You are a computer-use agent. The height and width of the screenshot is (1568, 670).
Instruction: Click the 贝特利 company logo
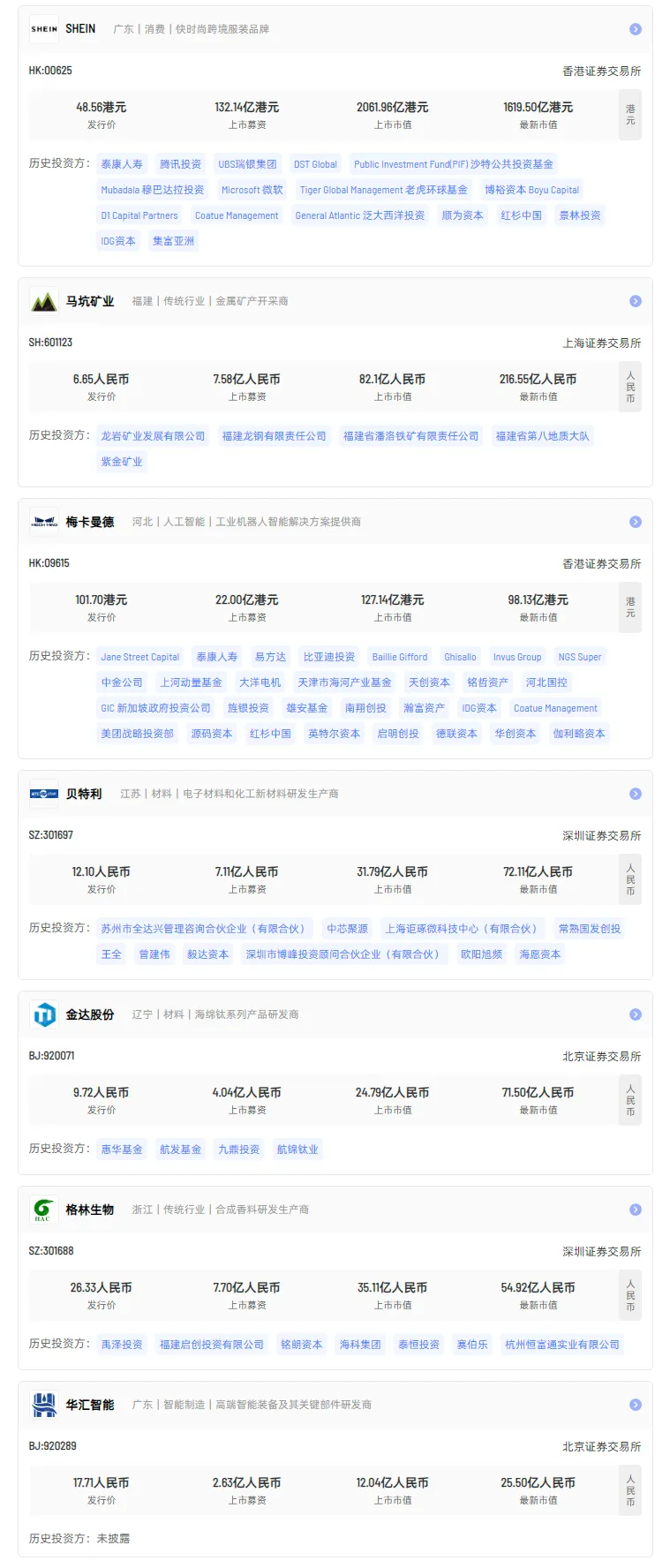[x=44, y=794]
